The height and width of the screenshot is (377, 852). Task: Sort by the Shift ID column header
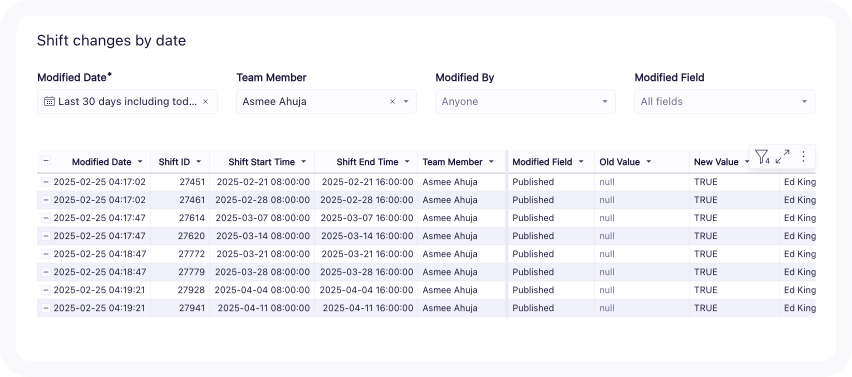[x=174, y=162]
